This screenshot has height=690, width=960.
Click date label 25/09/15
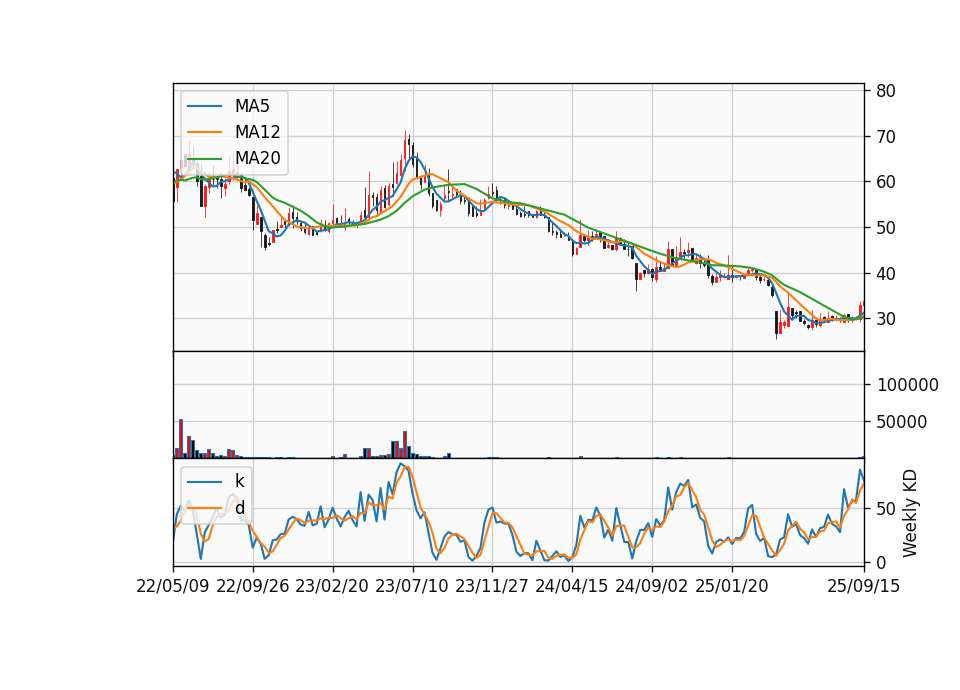(864, 586)
